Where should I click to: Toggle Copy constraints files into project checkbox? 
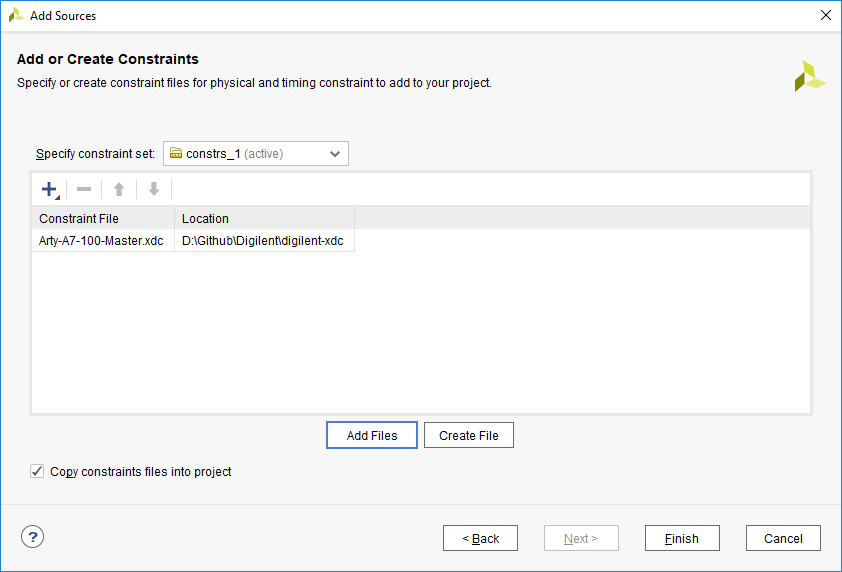[37, 471]
